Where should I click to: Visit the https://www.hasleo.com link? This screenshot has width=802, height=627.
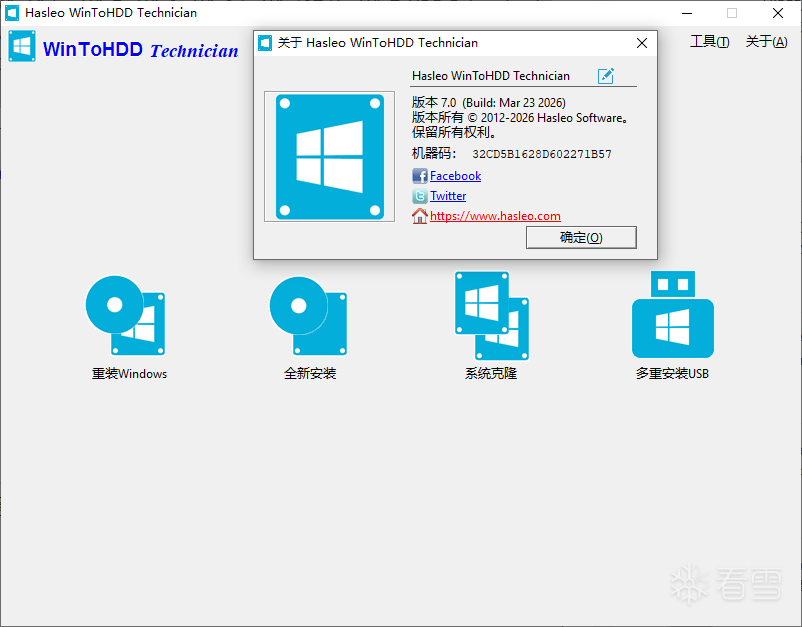click(495, 216)
